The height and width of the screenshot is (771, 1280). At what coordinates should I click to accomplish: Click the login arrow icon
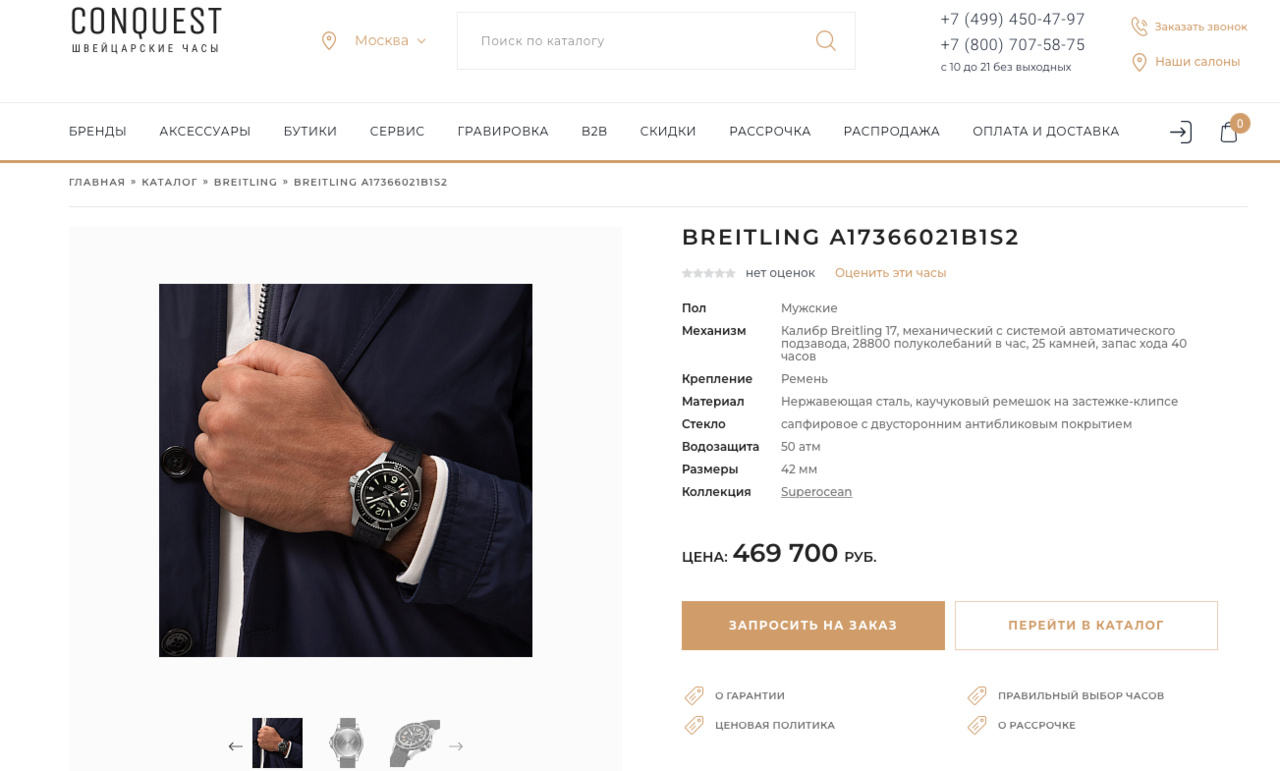point(1181,132)
